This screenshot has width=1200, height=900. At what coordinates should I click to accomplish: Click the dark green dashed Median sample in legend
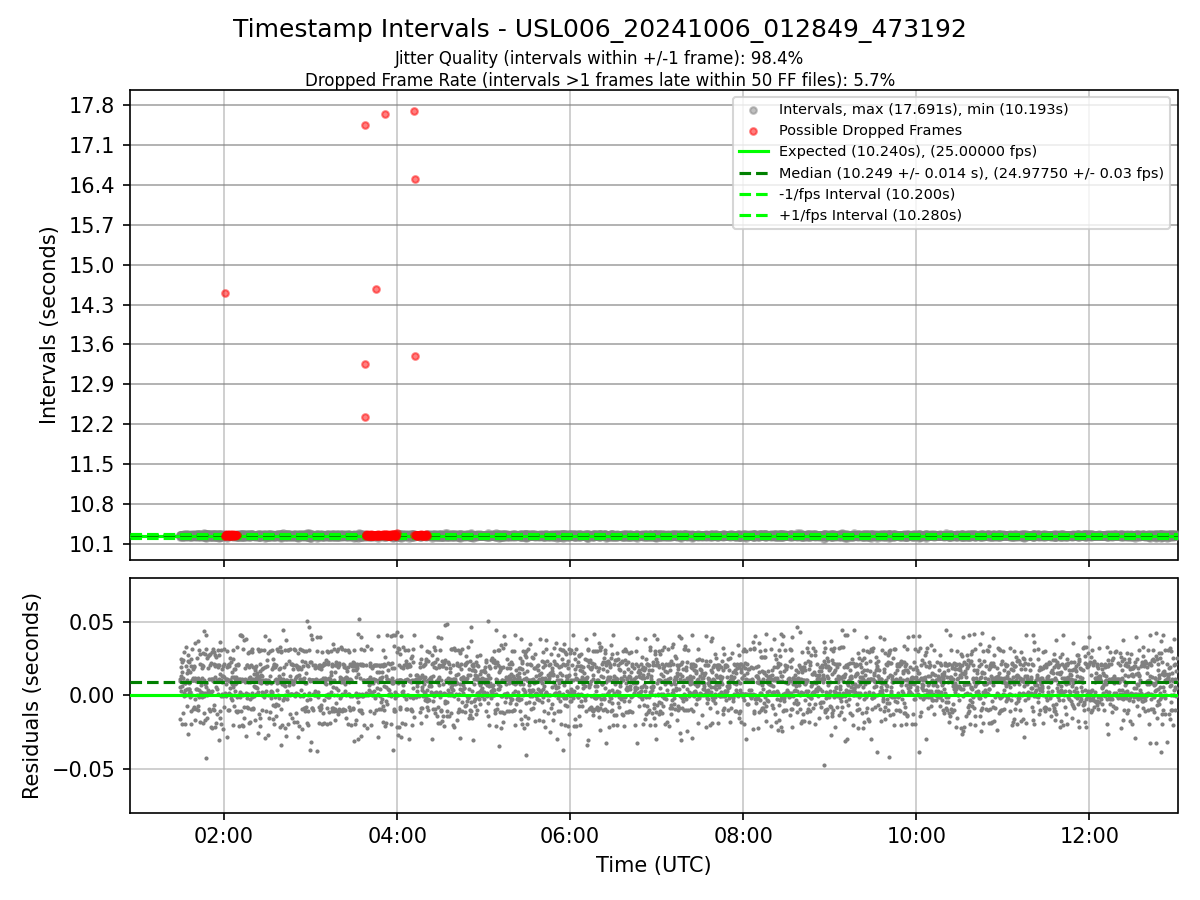pos(753,173)
